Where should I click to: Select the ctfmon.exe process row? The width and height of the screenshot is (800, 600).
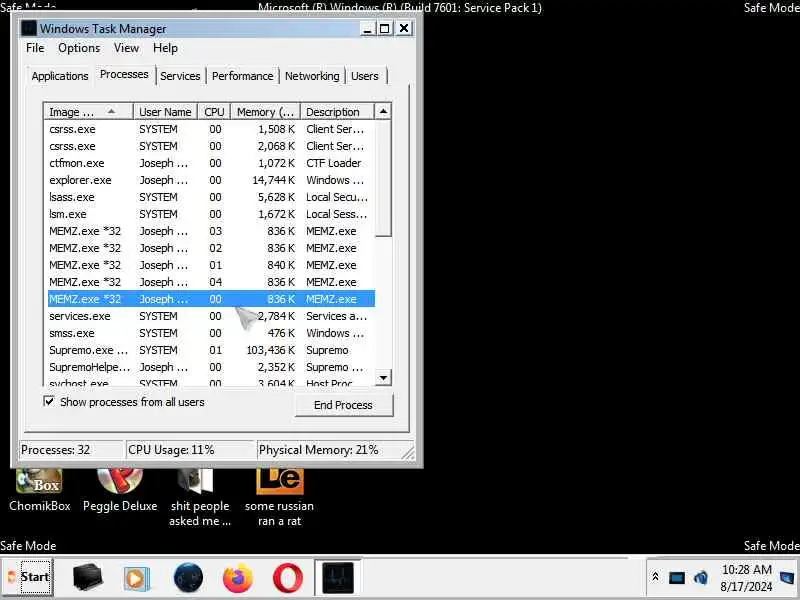pyautogui.click(x=211, y=163)
